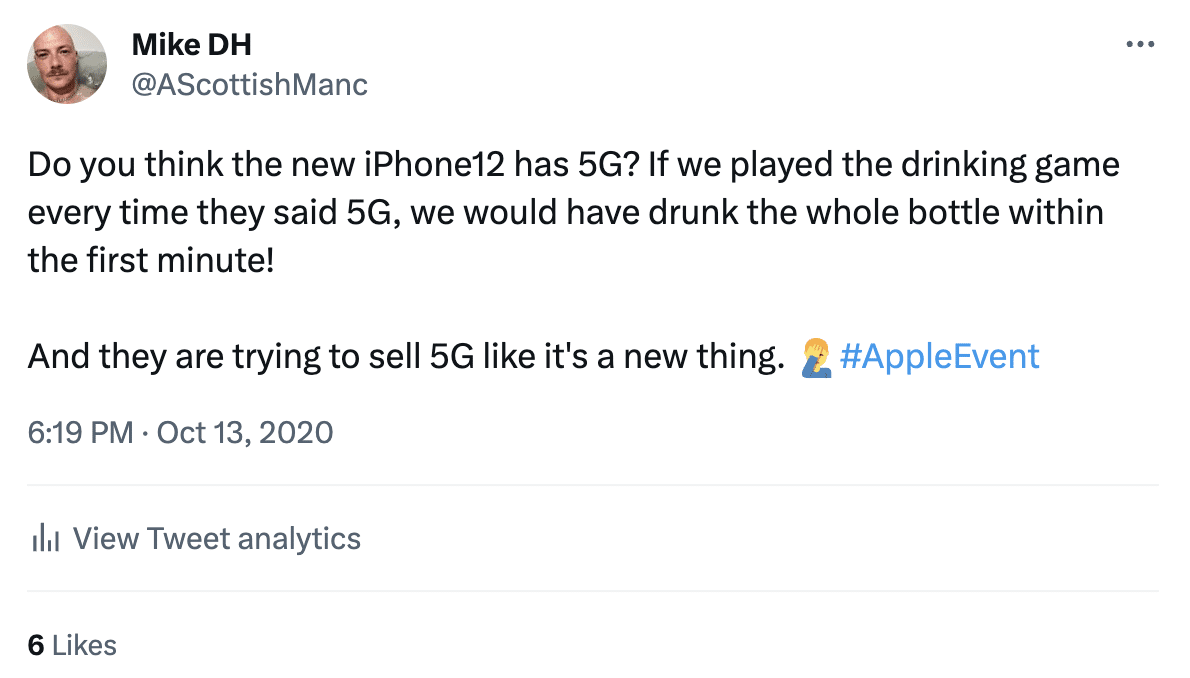This screenshot has height=678, width=1190.
Task: Click the facepalm emoji in the tweet
Action: pos(815,357)
